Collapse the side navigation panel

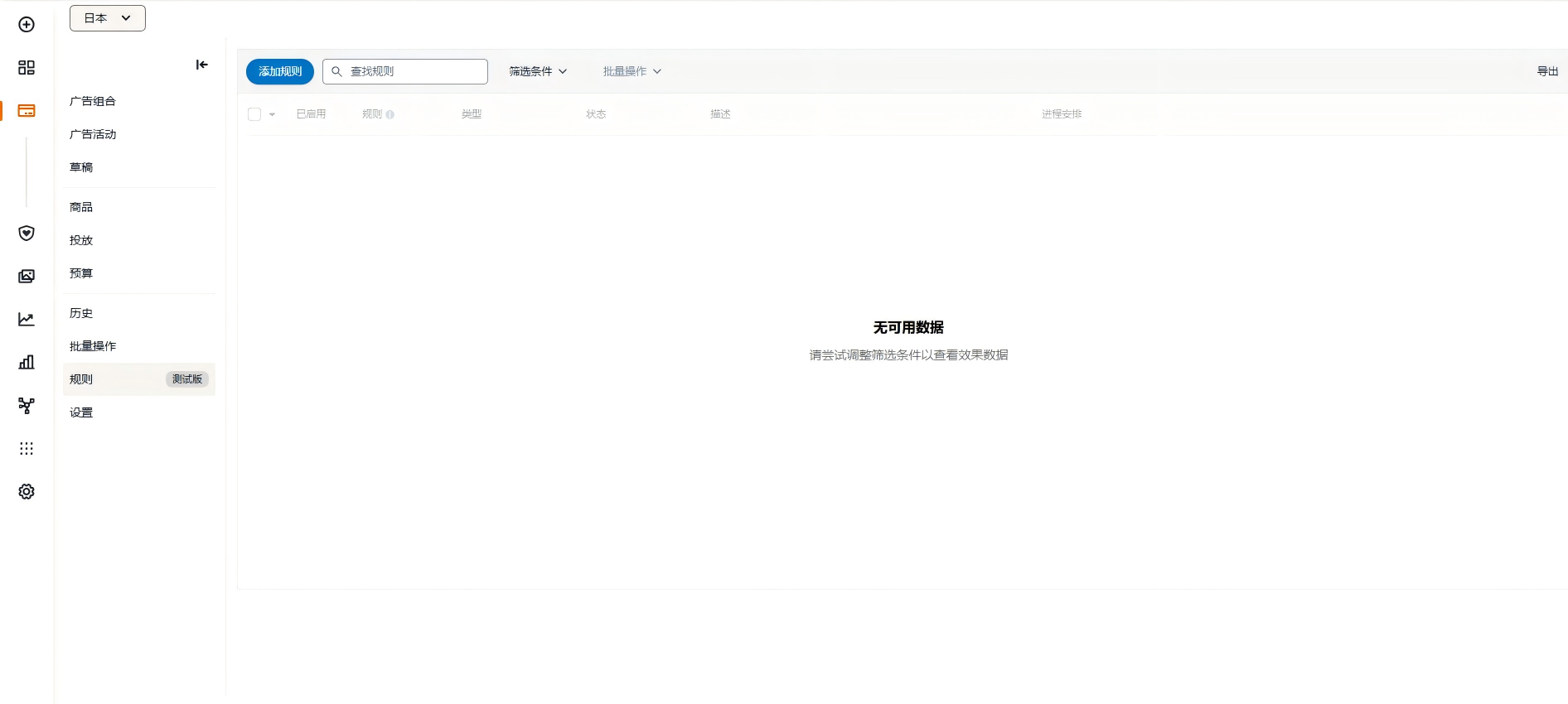[201, 65]
